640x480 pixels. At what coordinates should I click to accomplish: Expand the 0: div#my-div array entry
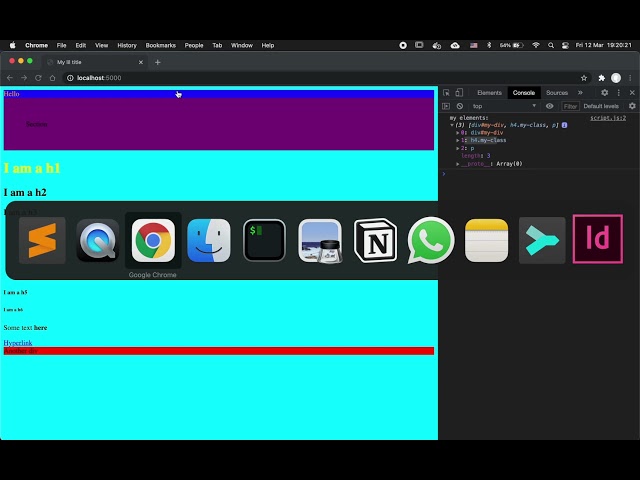pyautogui.click(x=458, y=133)
